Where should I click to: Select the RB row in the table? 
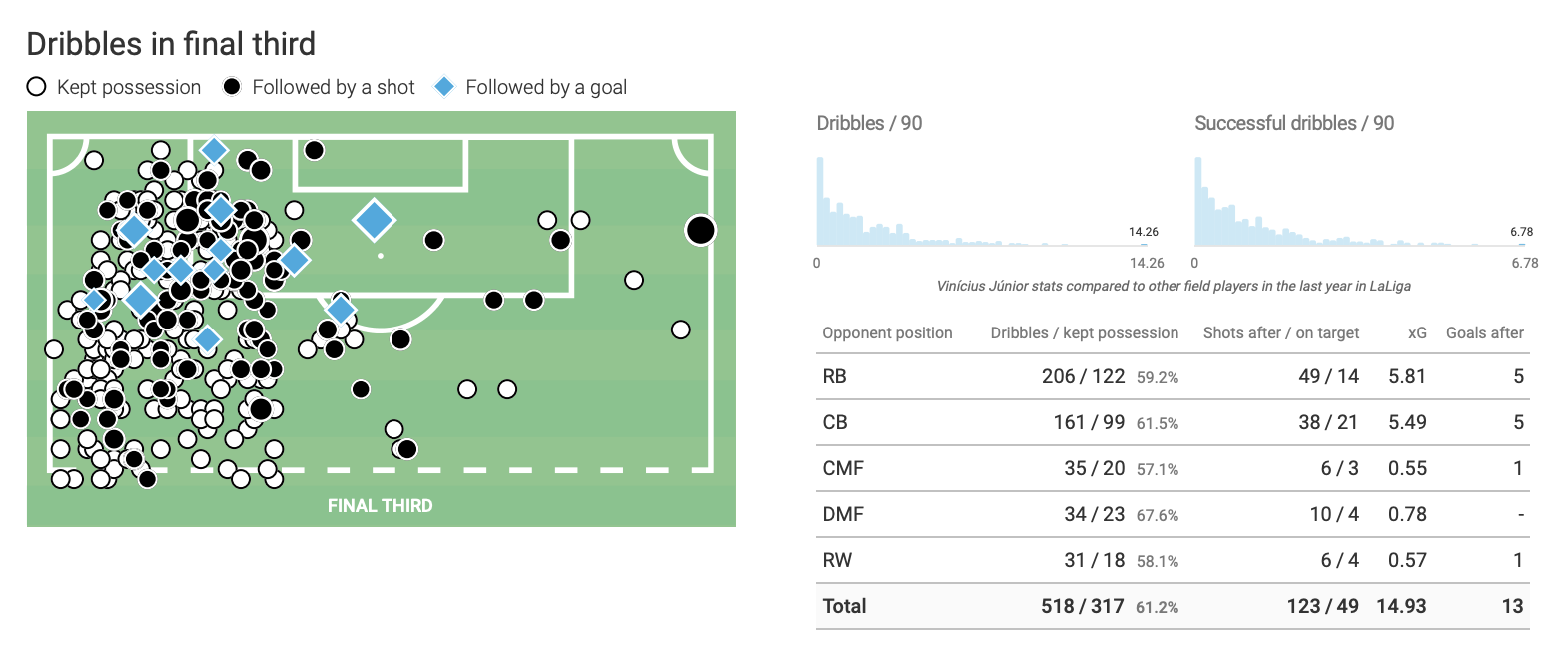(x=834, y=377)
